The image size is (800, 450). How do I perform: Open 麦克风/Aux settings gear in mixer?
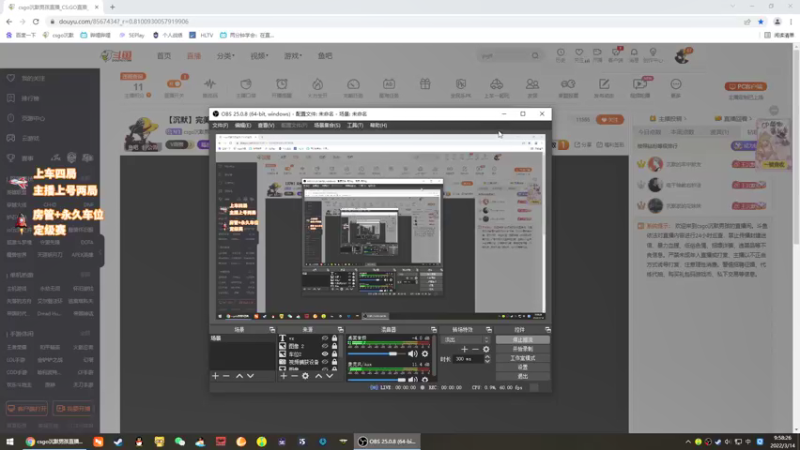[x=424, y=380]
